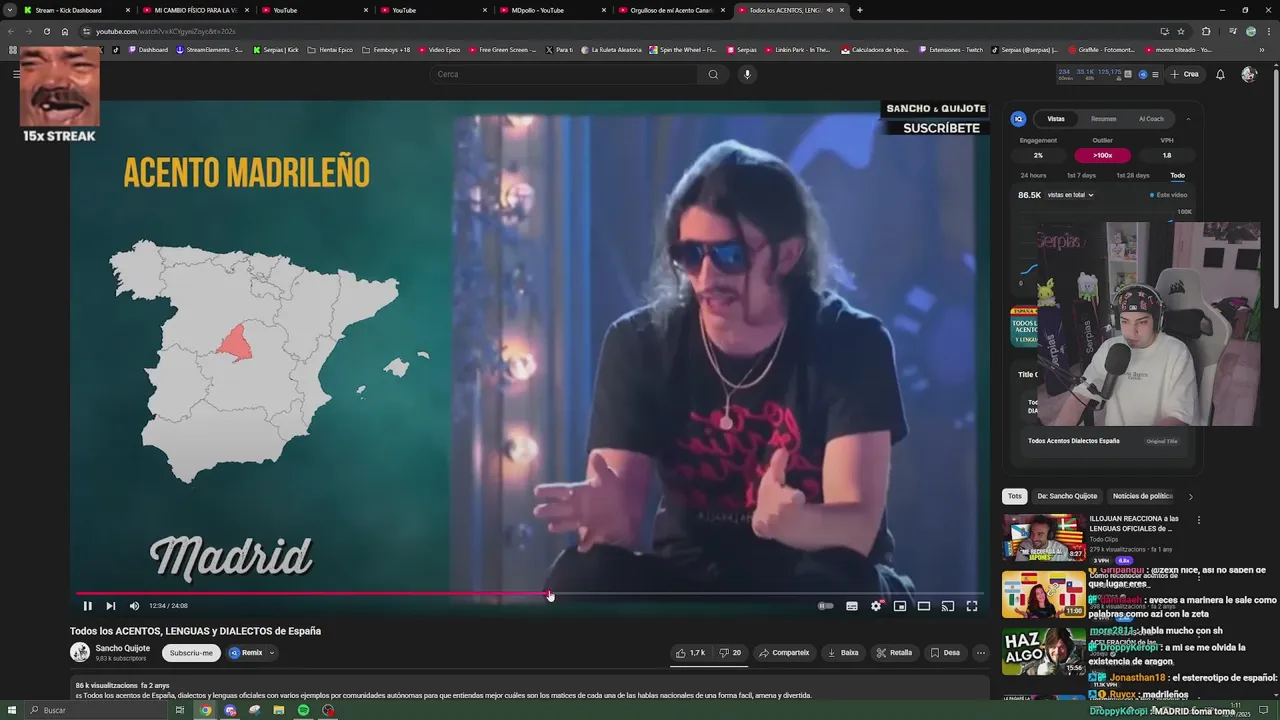Open the miniplayer mode
Screen dimensions: 1280x720
(x=900, y=606)
